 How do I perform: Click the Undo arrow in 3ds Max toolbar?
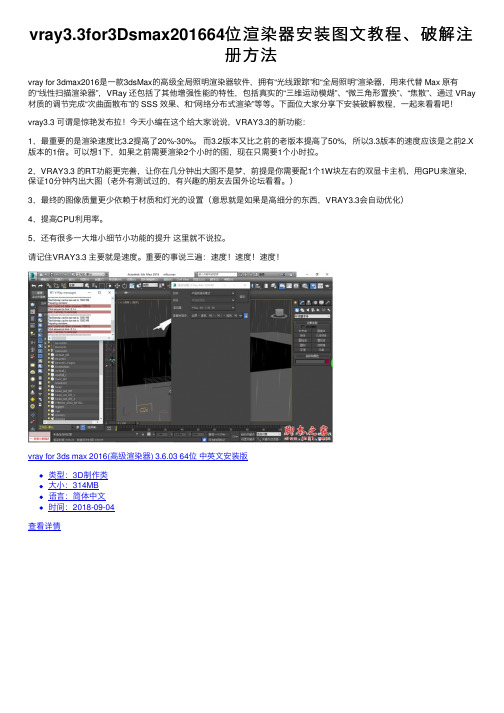[x=34, y=286]
